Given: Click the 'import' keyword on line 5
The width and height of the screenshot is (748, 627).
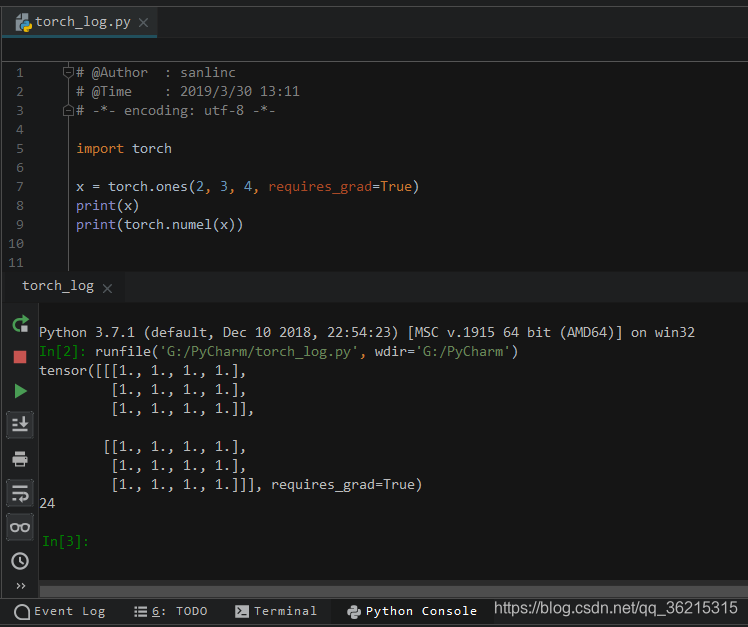Looking at the screenshot, I should coord(100,148).
